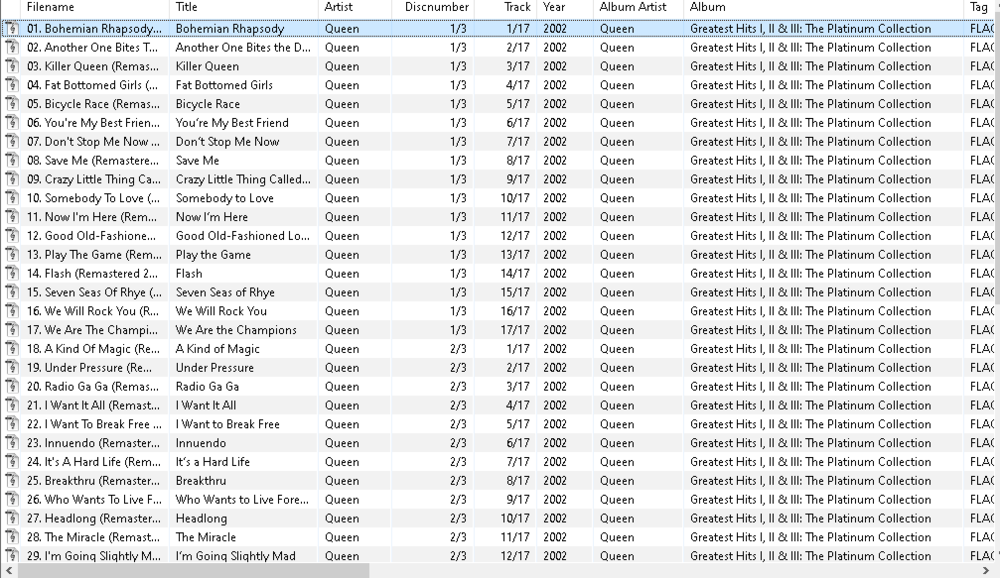1000x578 pixels.
Task: Sort by the Title column header
Action: (x=244, y=8)
